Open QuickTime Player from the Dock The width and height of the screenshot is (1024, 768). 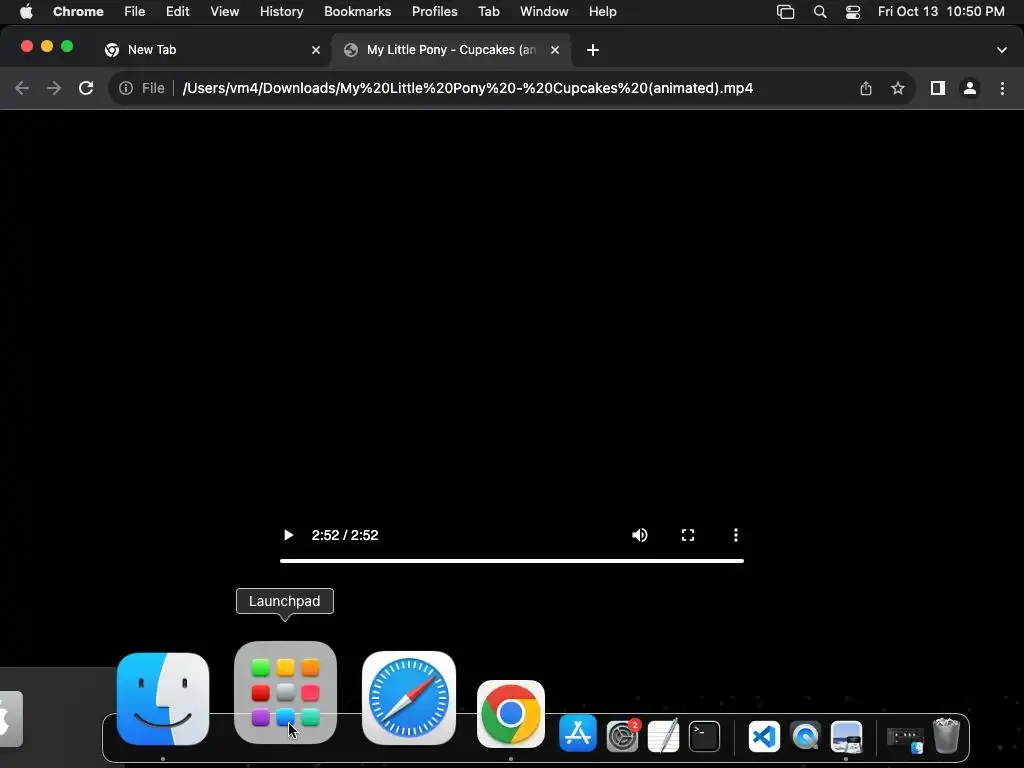[x=805, y=737]
